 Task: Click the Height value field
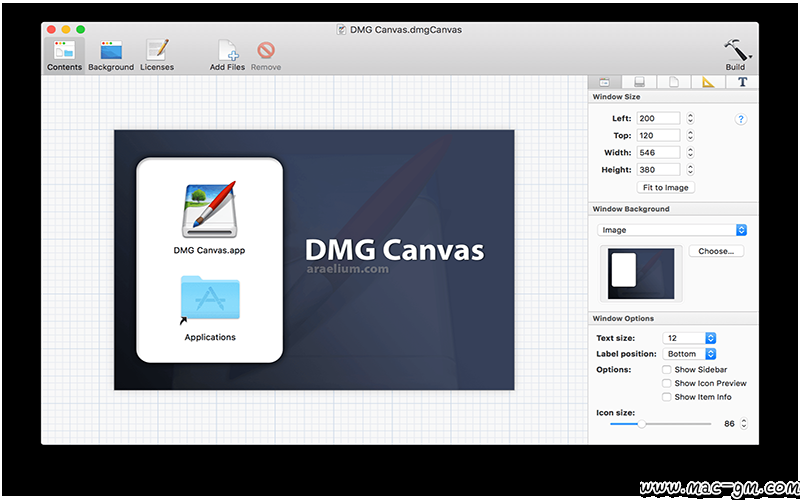click(x=658, y=170)
